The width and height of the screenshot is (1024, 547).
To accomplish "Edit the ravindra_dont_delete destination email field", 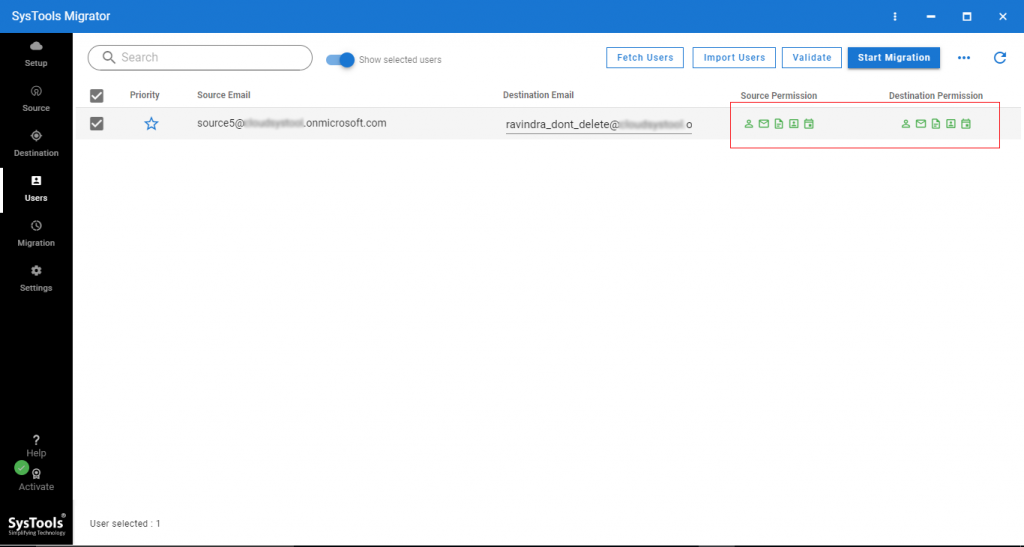I will pyautogui.click(x=599, y=124).
